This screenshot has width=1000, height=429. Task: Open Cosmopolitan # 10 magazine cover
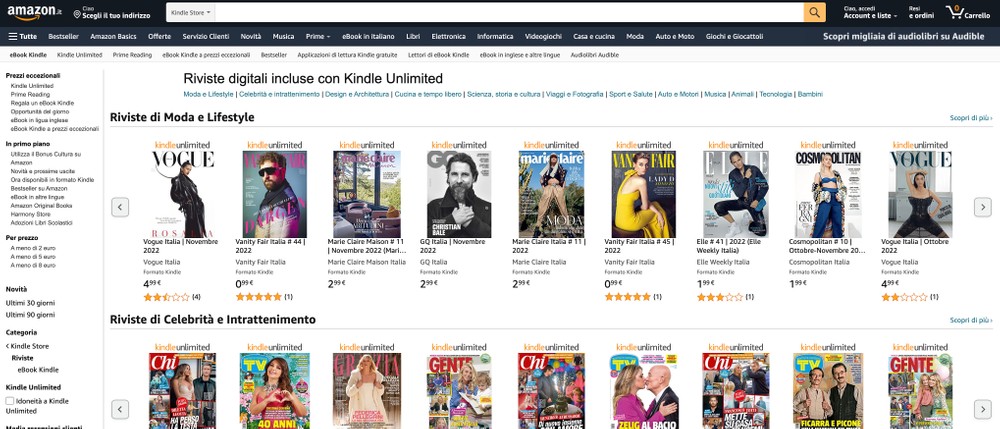tap(828, 194)
